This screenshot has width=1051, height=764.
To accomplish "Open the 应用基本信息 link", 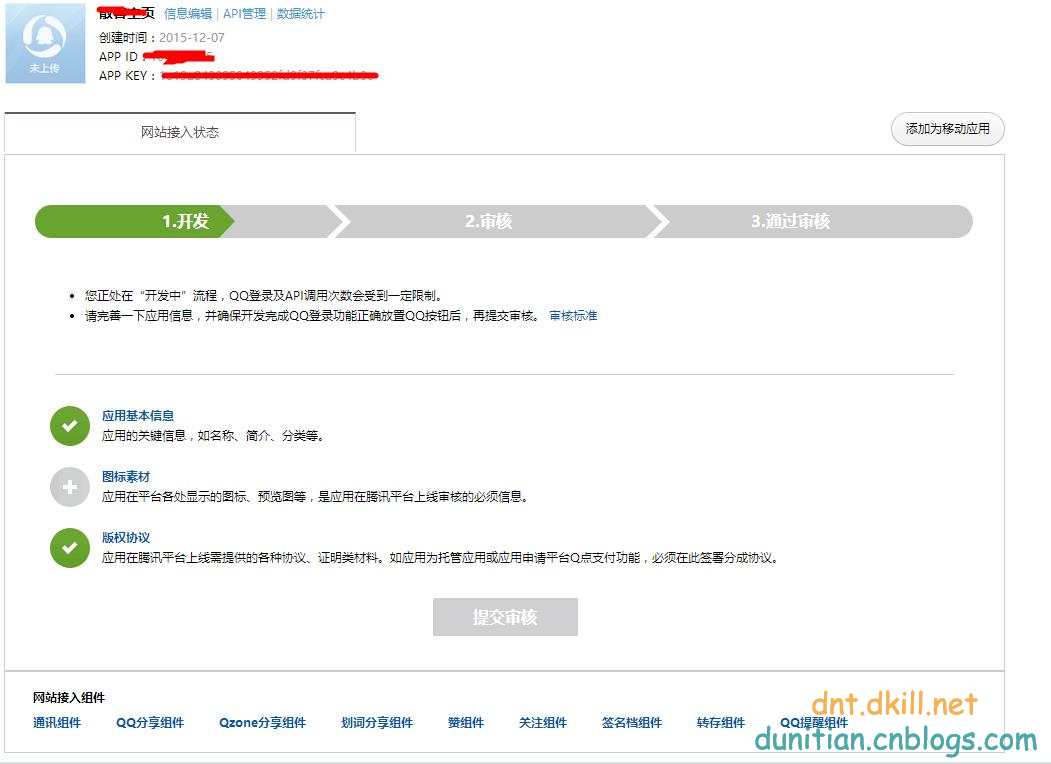I will coord(138,416).
